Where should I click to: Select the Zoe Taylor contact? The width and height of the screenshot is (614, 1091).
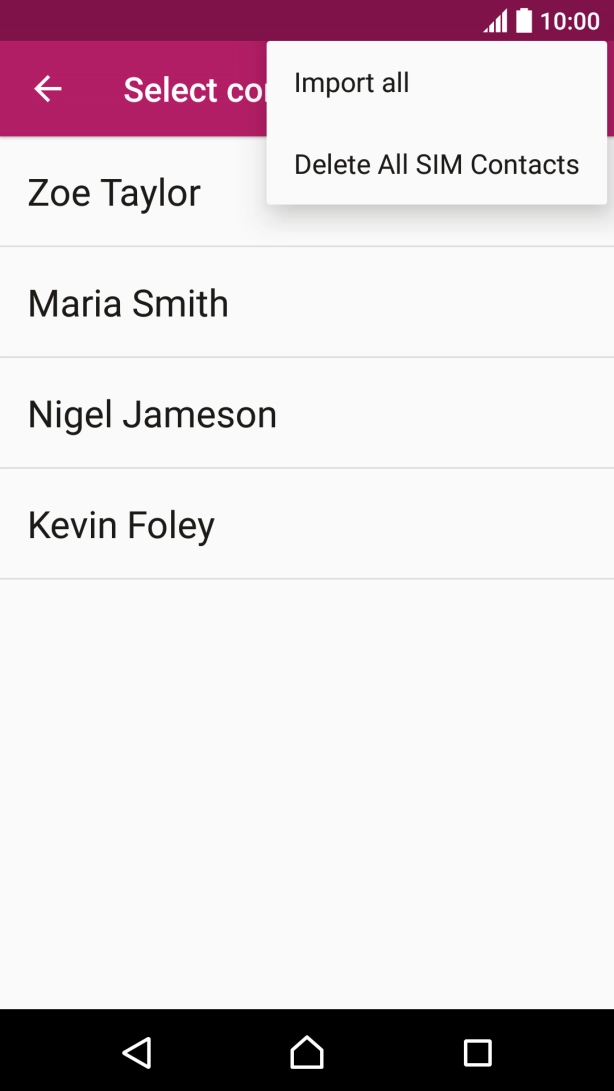click(115, 192)
